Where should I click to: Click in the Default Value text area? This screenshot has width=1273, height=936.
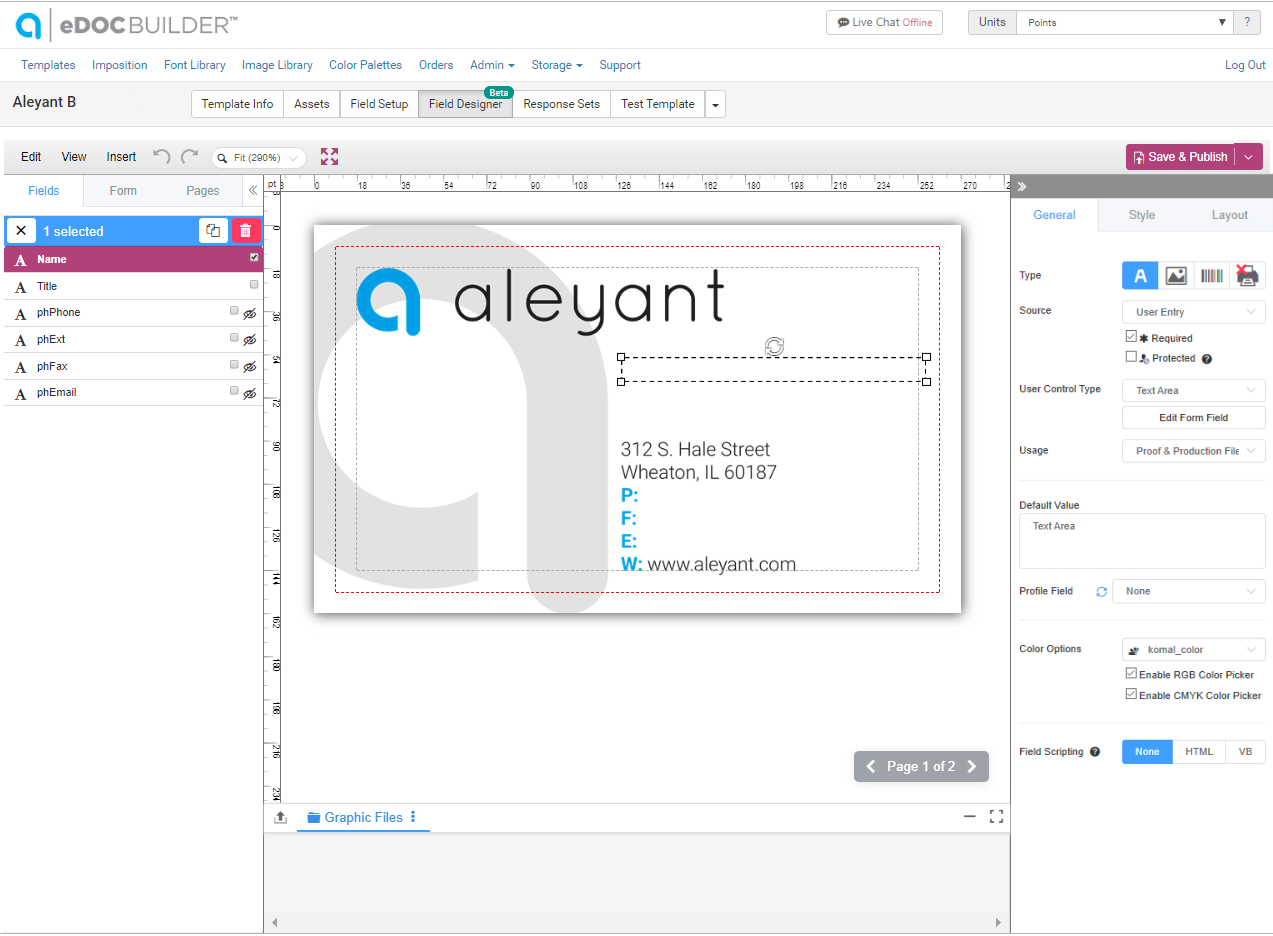click(x=1142, y=541)
